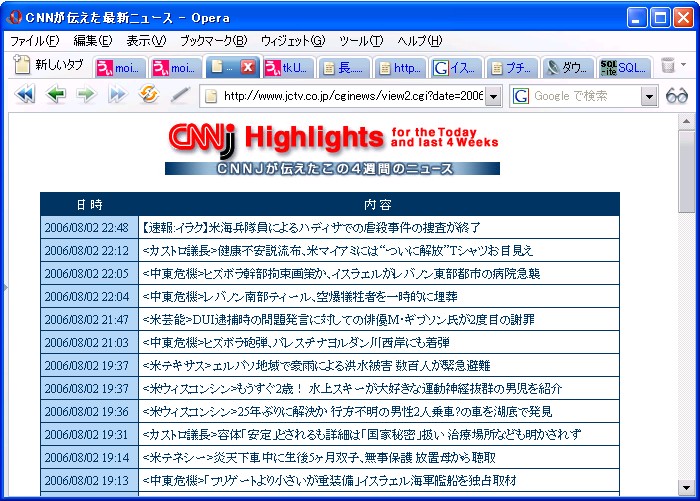
Task: Open the ヒズボラ幹部拘束 headline
Action: pos(341,274)
